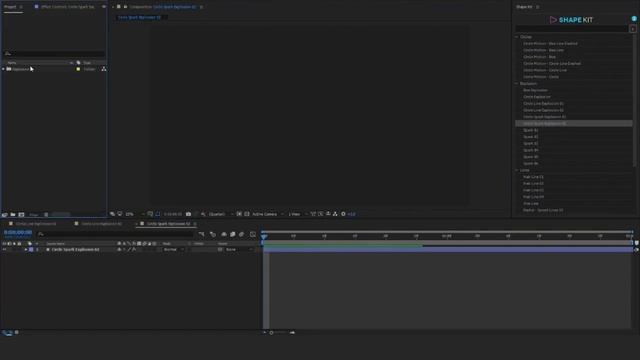Open Circle Line Explosion 02 timeline tab
The image size is (640, 360).
[101, 224]
